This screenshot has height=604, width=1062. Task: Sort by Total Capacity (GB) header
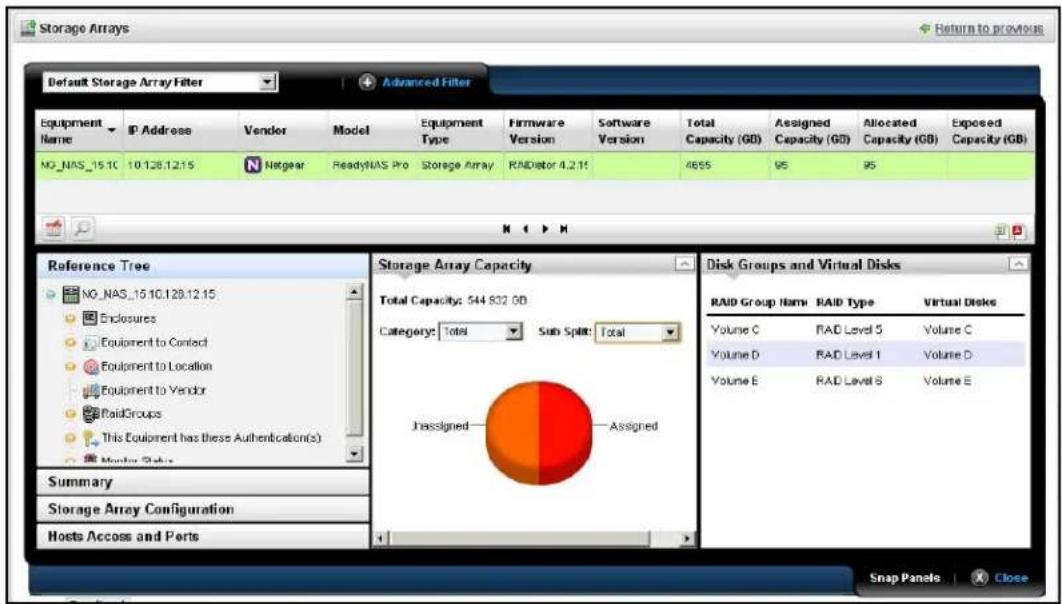724,132
